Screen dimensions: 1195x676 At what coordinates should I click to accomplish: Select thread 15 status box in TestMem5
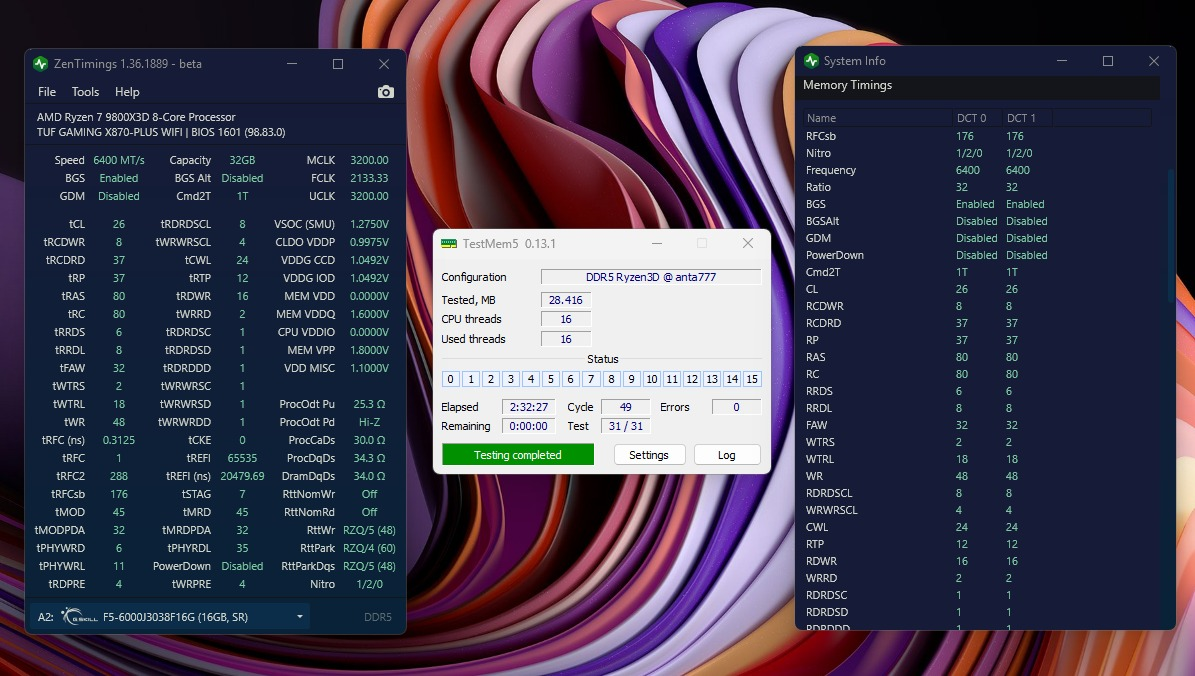pos(752,379)
